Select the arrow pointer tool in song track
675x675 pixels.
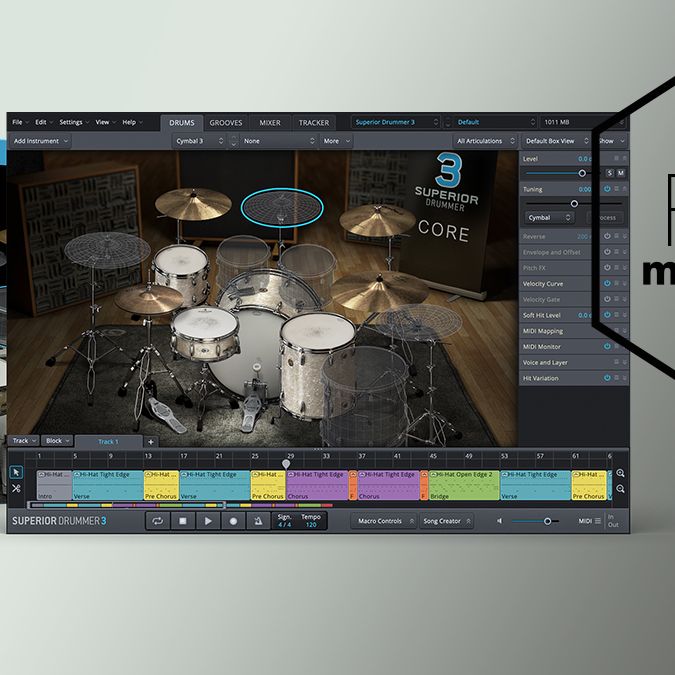tap(16, 472)
